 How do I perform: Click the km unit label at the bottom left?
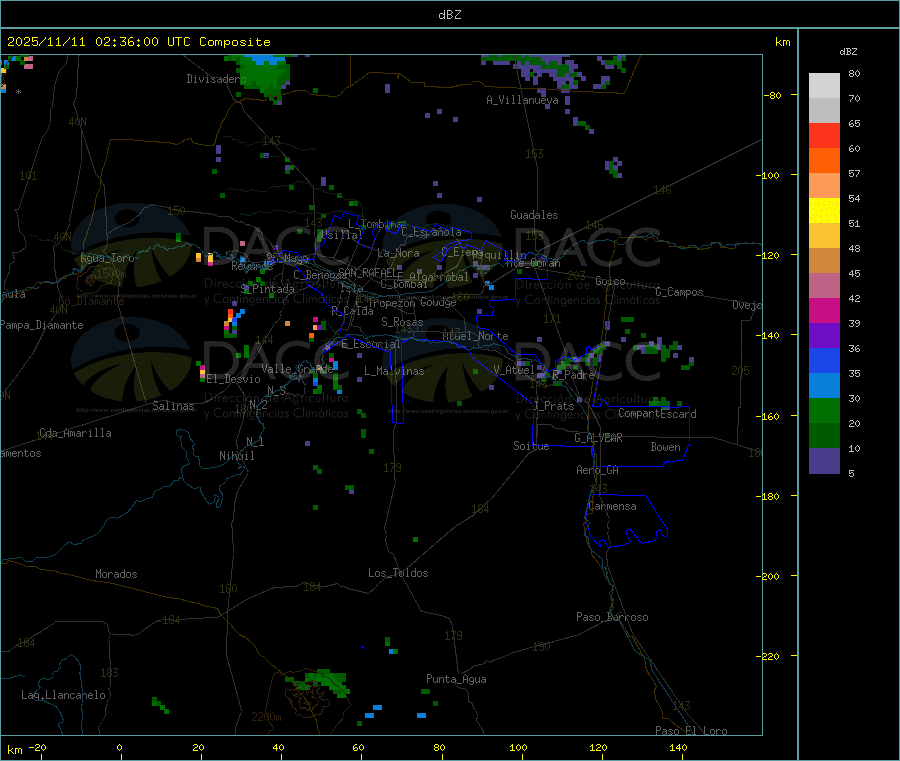(x=14, y=750)
